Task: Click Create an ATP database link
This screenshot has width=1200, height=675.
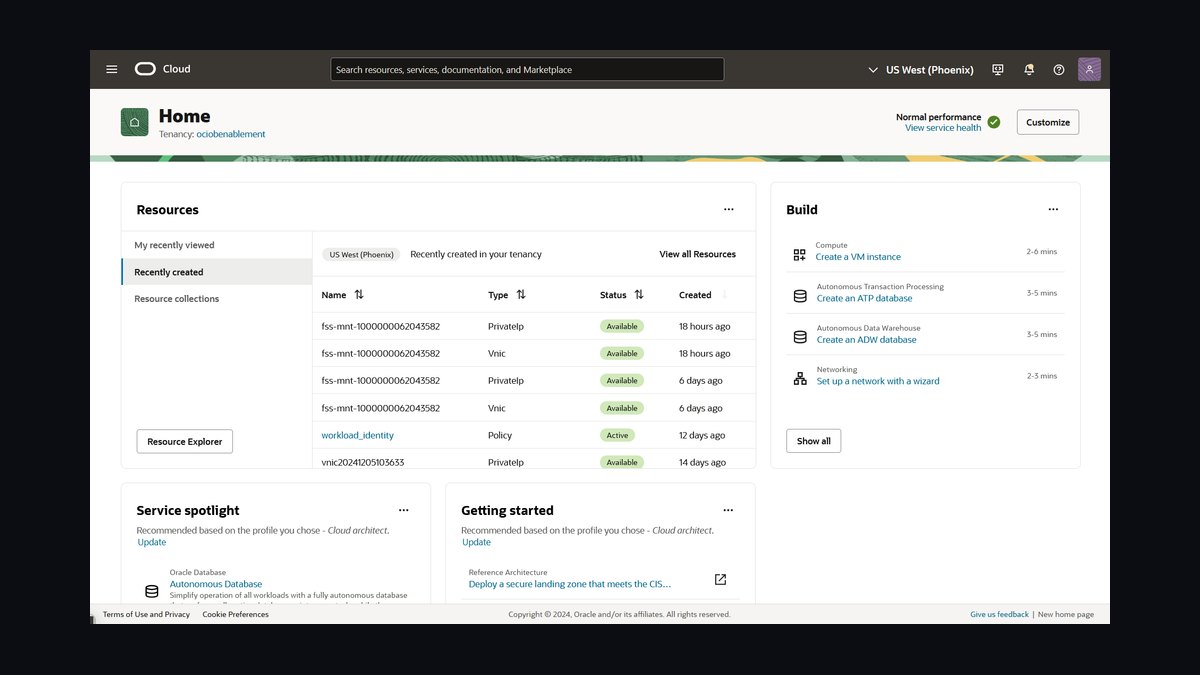Action: [x=864, y=298]
